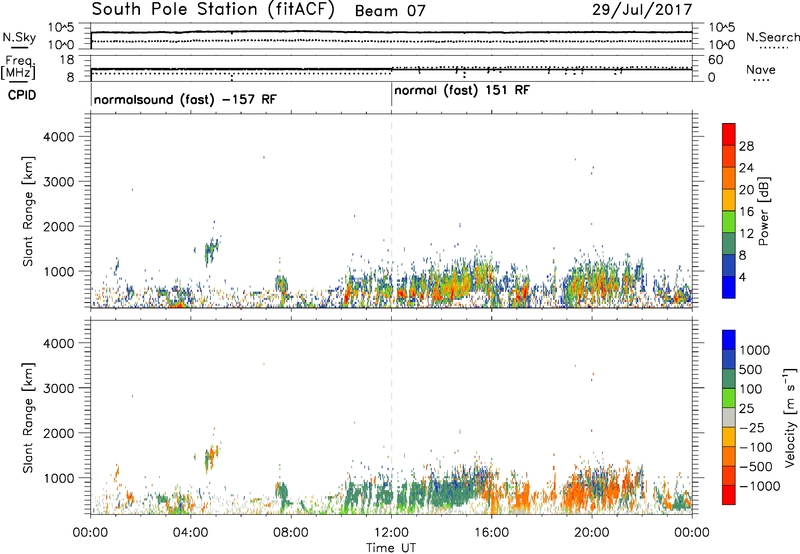The width and height of the screenshot is (800, 554).
Task: Select the "CPID" row label
Action: (22, 95)
